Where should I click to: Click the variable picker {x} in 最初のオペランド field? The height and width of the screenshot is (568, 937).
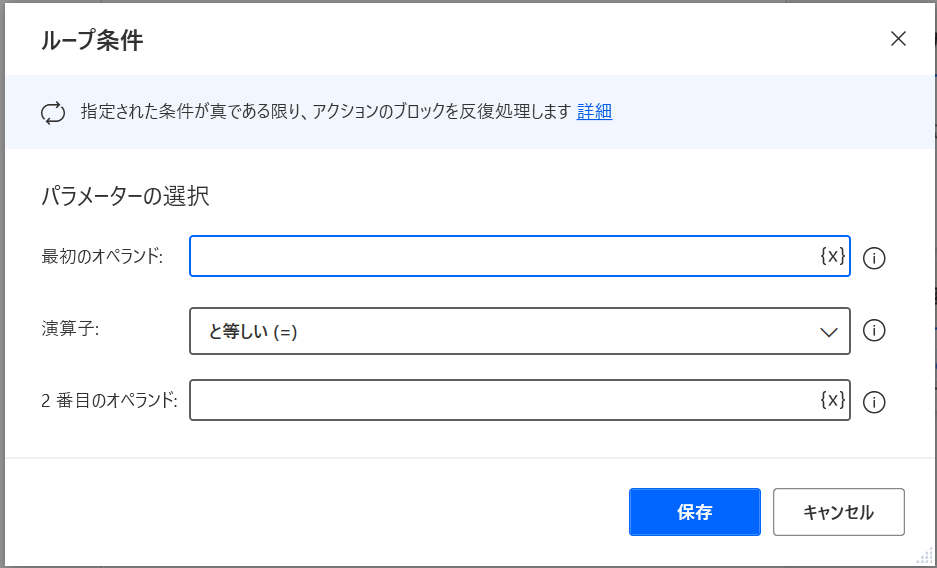point(833,256)
